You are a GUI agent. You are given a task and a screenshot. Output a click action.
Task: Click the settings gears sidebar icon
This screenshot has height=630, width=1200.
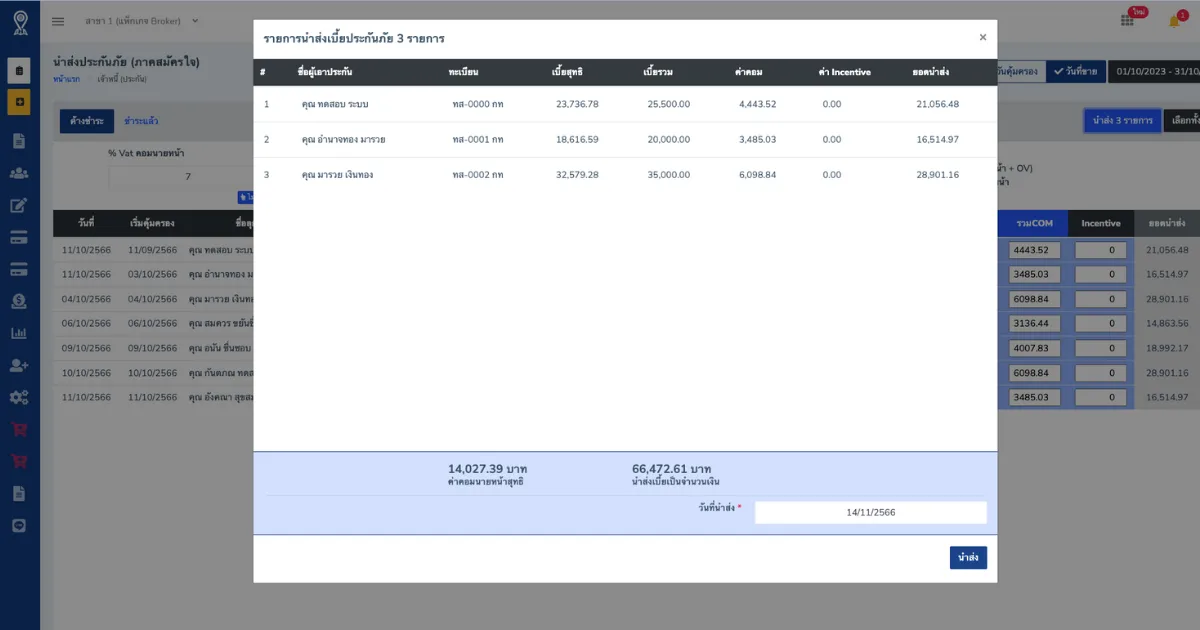[x=19, y=398]
